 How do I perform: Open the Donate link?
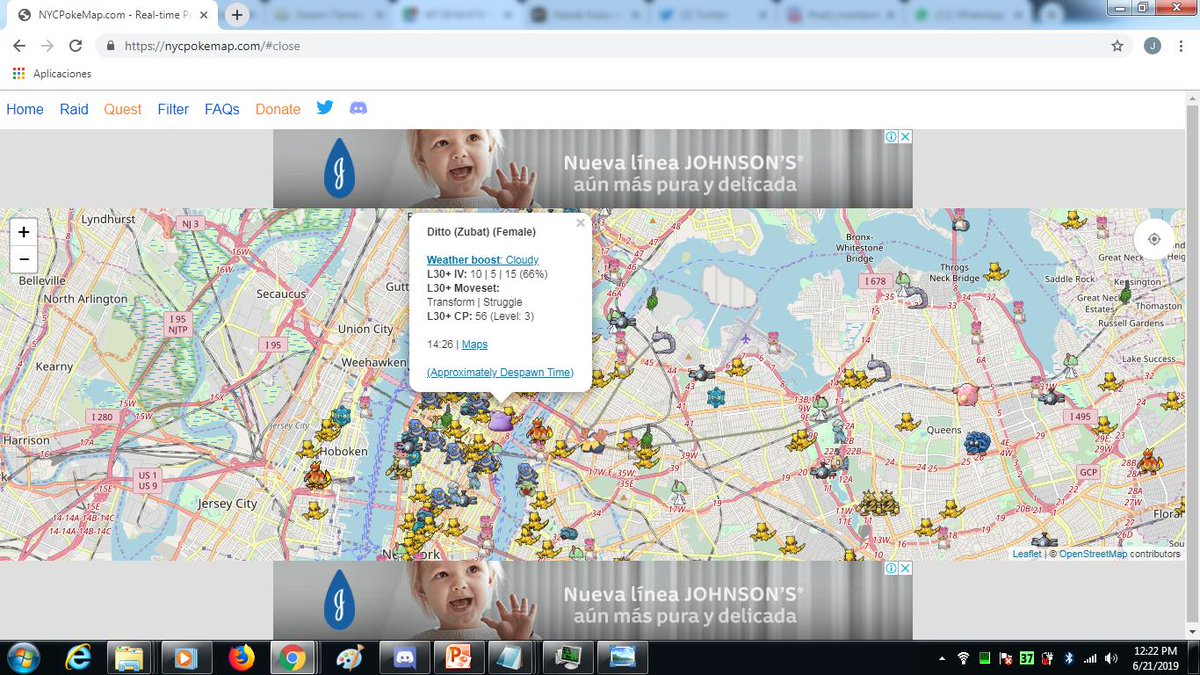[x=278, y=109]
